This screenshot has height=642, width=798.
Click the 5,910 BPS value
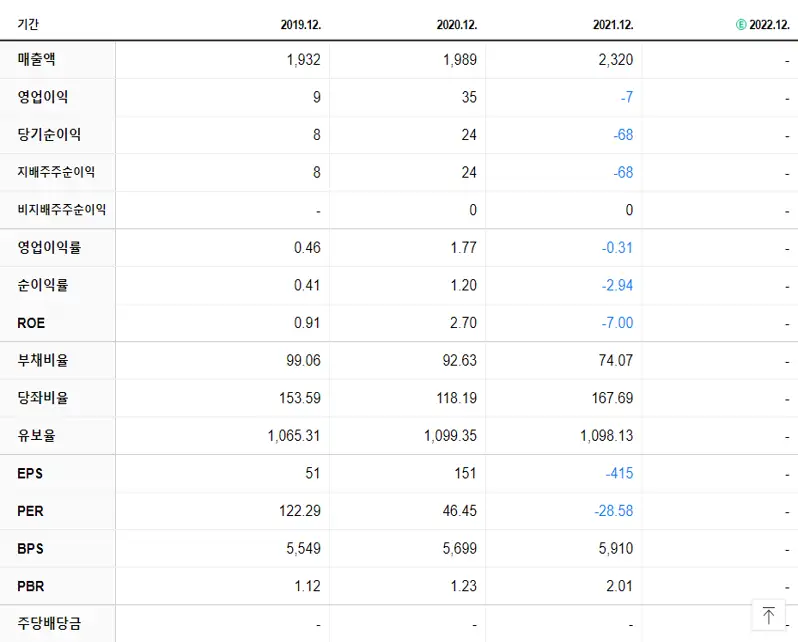point(616,549)
